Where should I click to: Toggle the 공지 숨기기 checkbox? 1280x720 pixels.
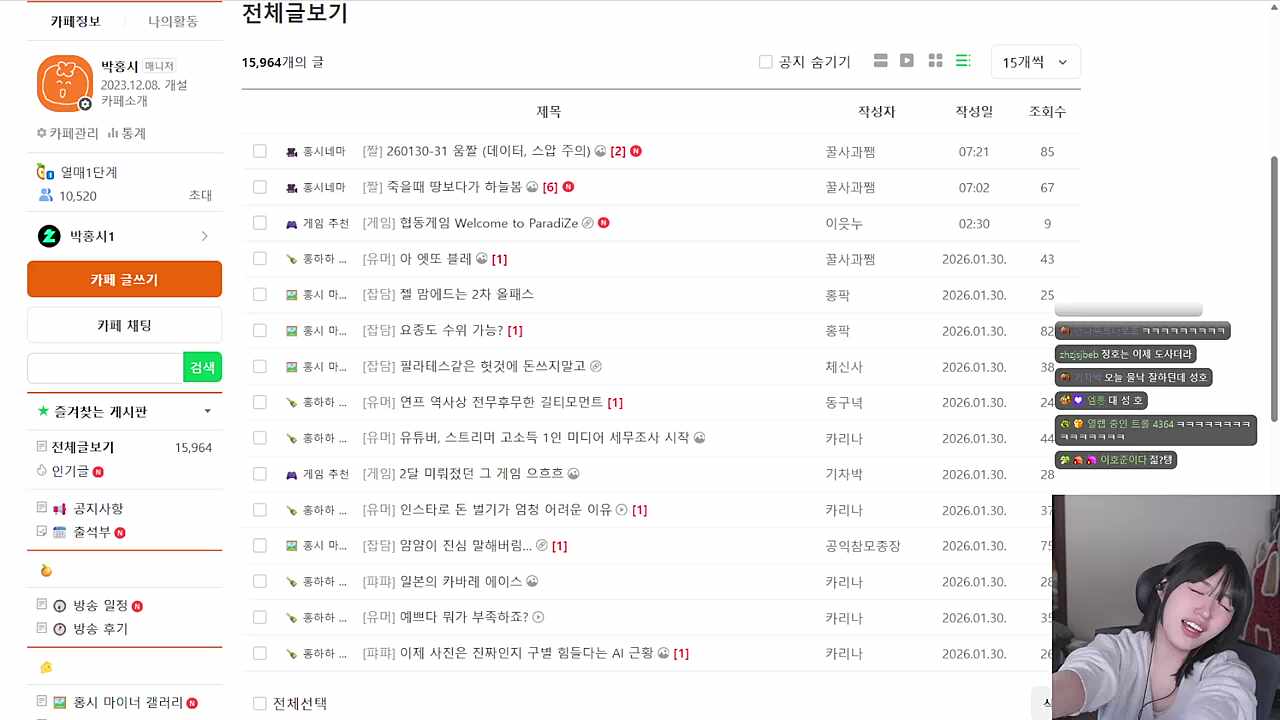point(766,62)
